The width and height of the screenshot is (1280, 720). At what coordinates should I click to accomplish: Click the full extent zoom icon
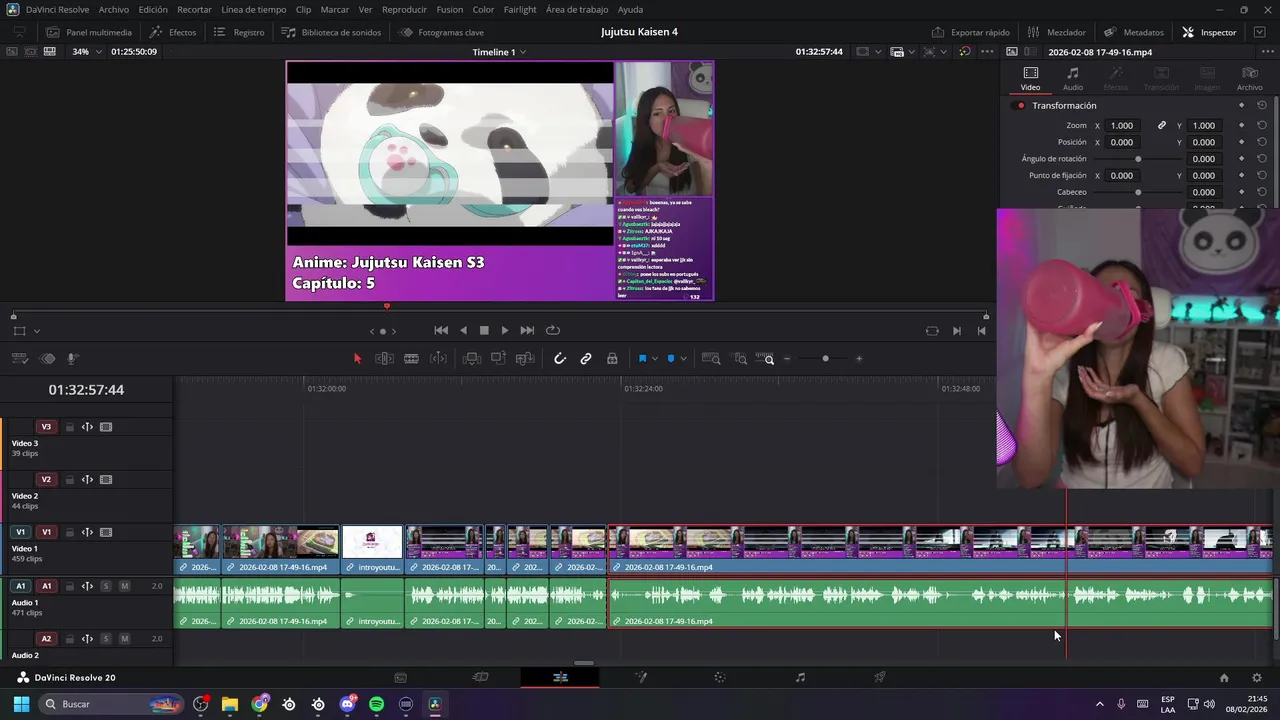click(x=711, y=358)
